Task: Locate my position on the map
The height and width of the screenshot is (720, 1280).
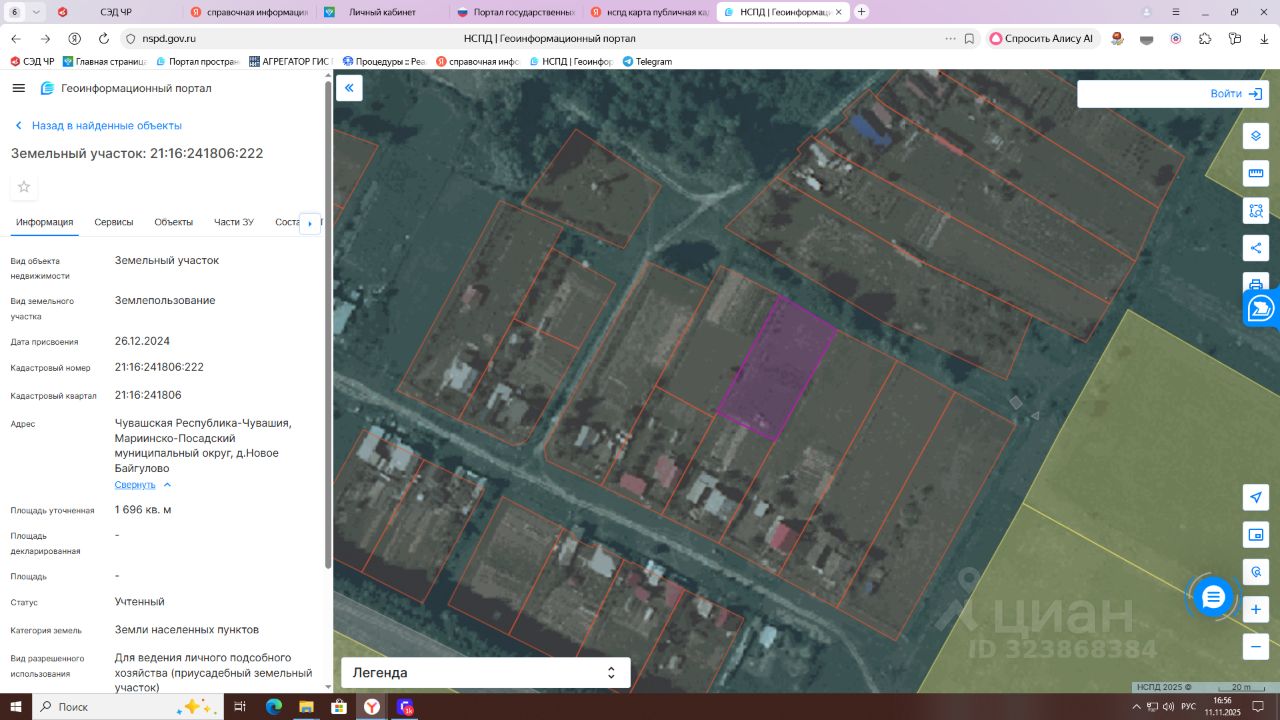Action: coord(1256,497)
